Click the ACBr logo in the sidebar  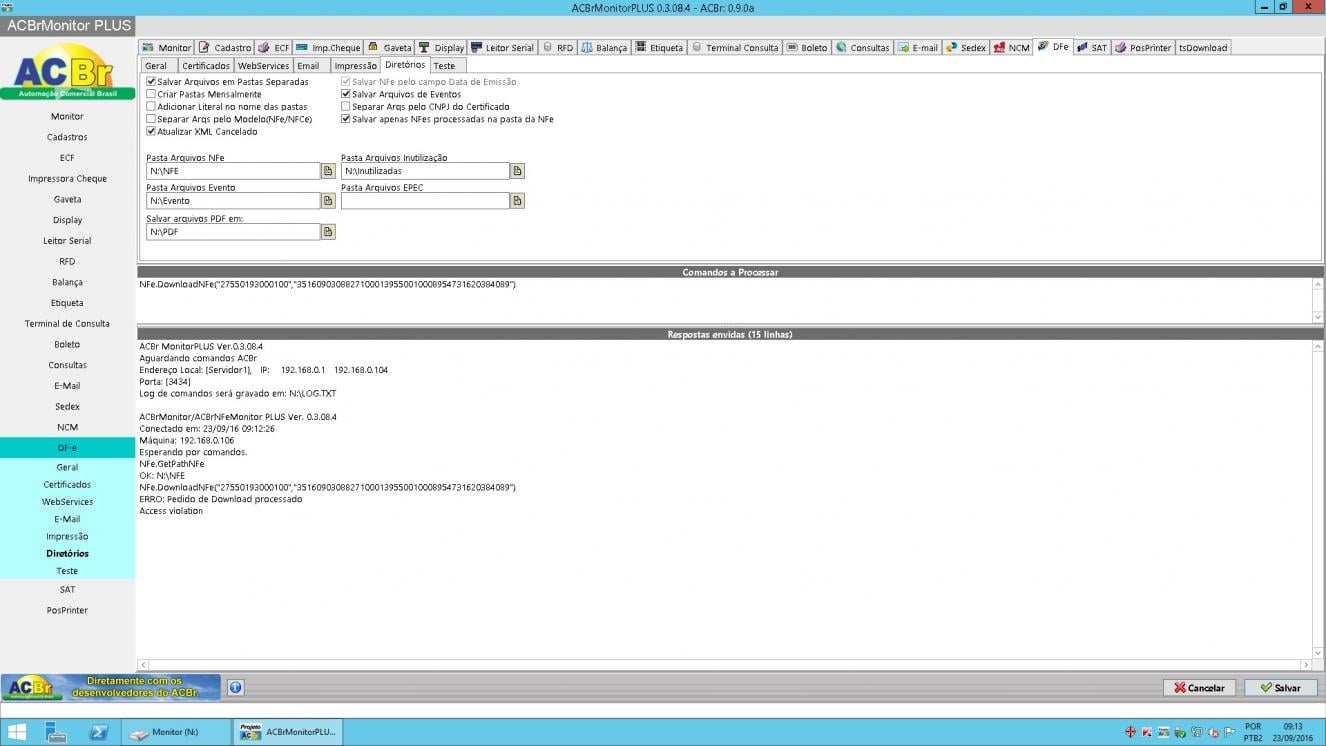click(67, 72)
